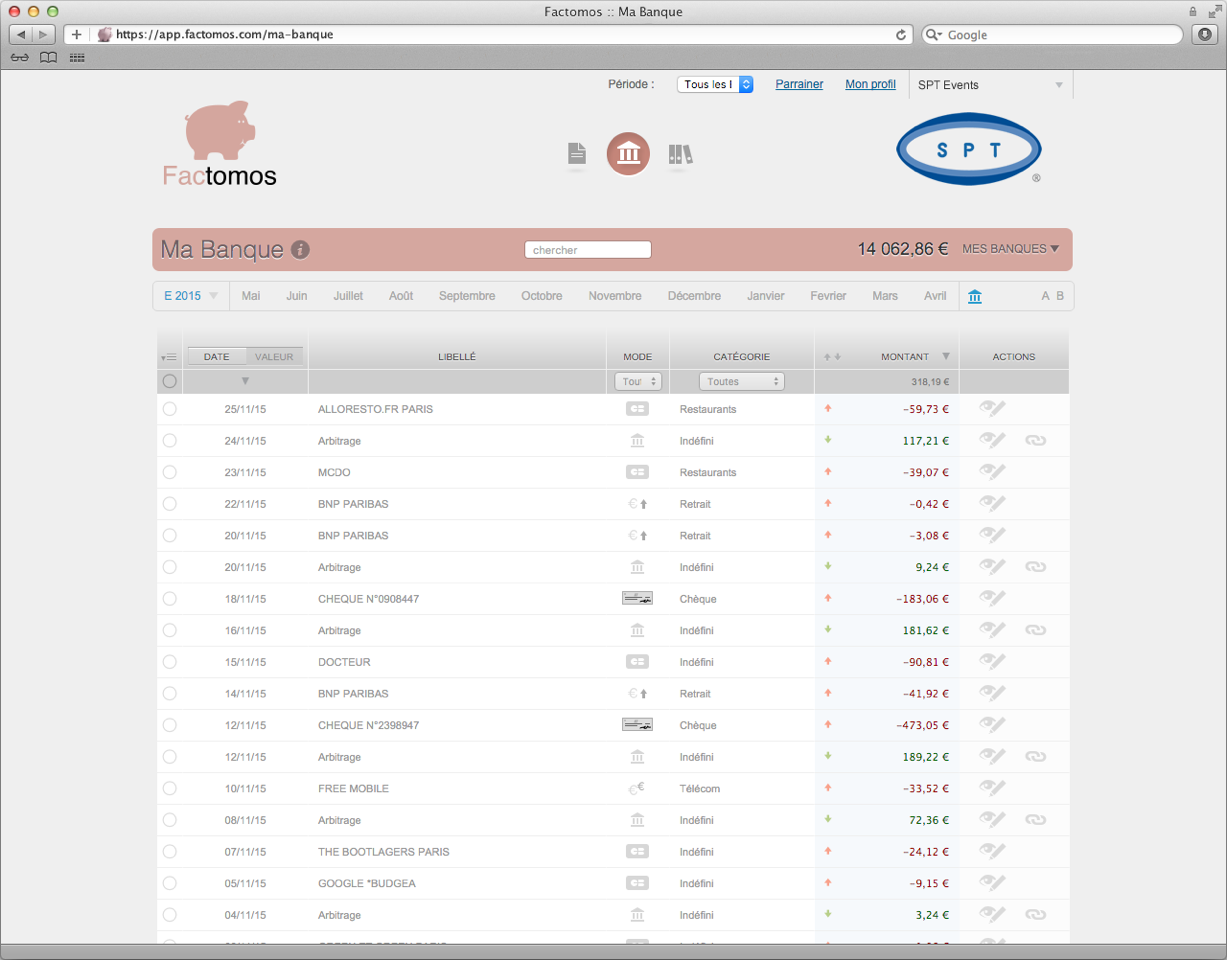1227x960 pixels.
Task: Select the Janvier month tab
Action: (766, 296)
